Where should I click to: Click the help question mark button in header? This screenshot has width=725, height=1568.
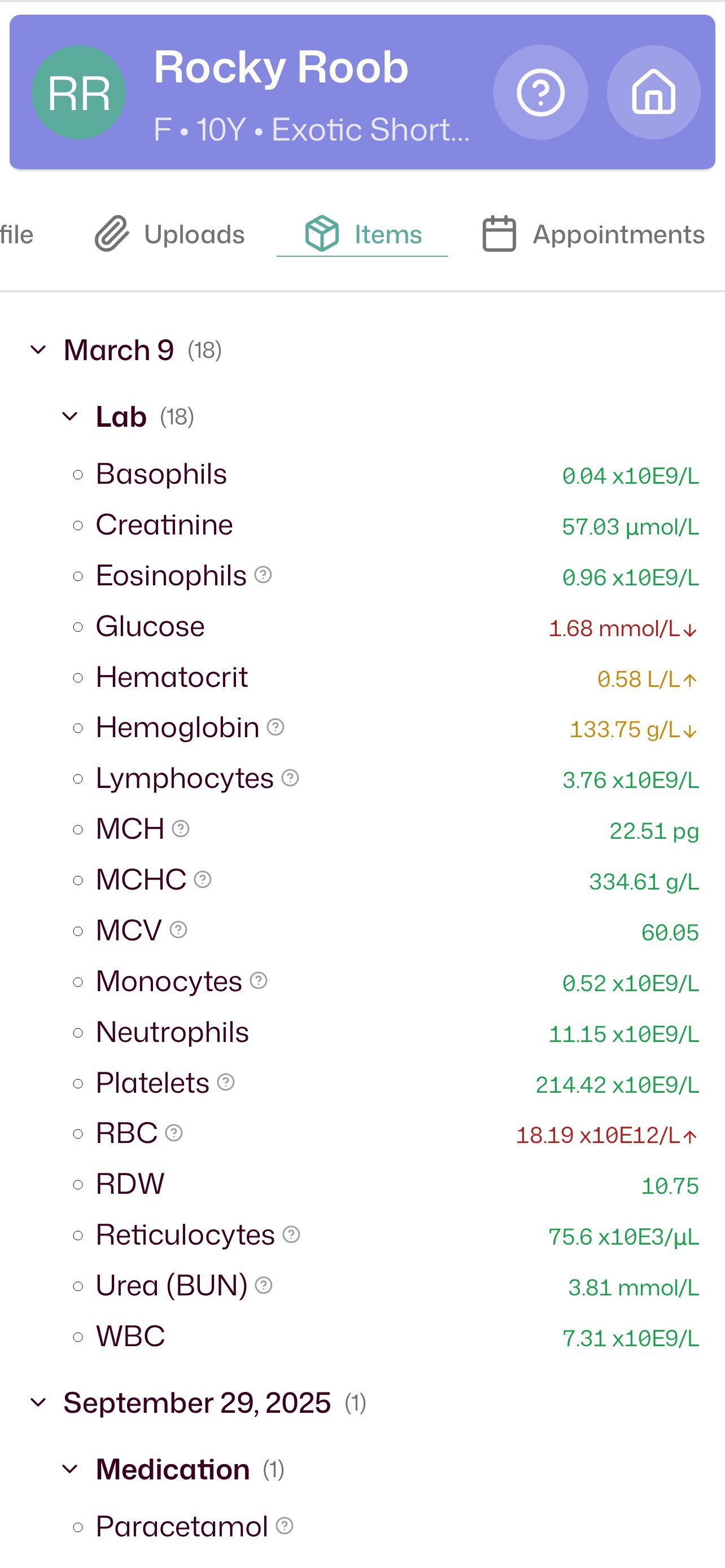click(540, 93)
